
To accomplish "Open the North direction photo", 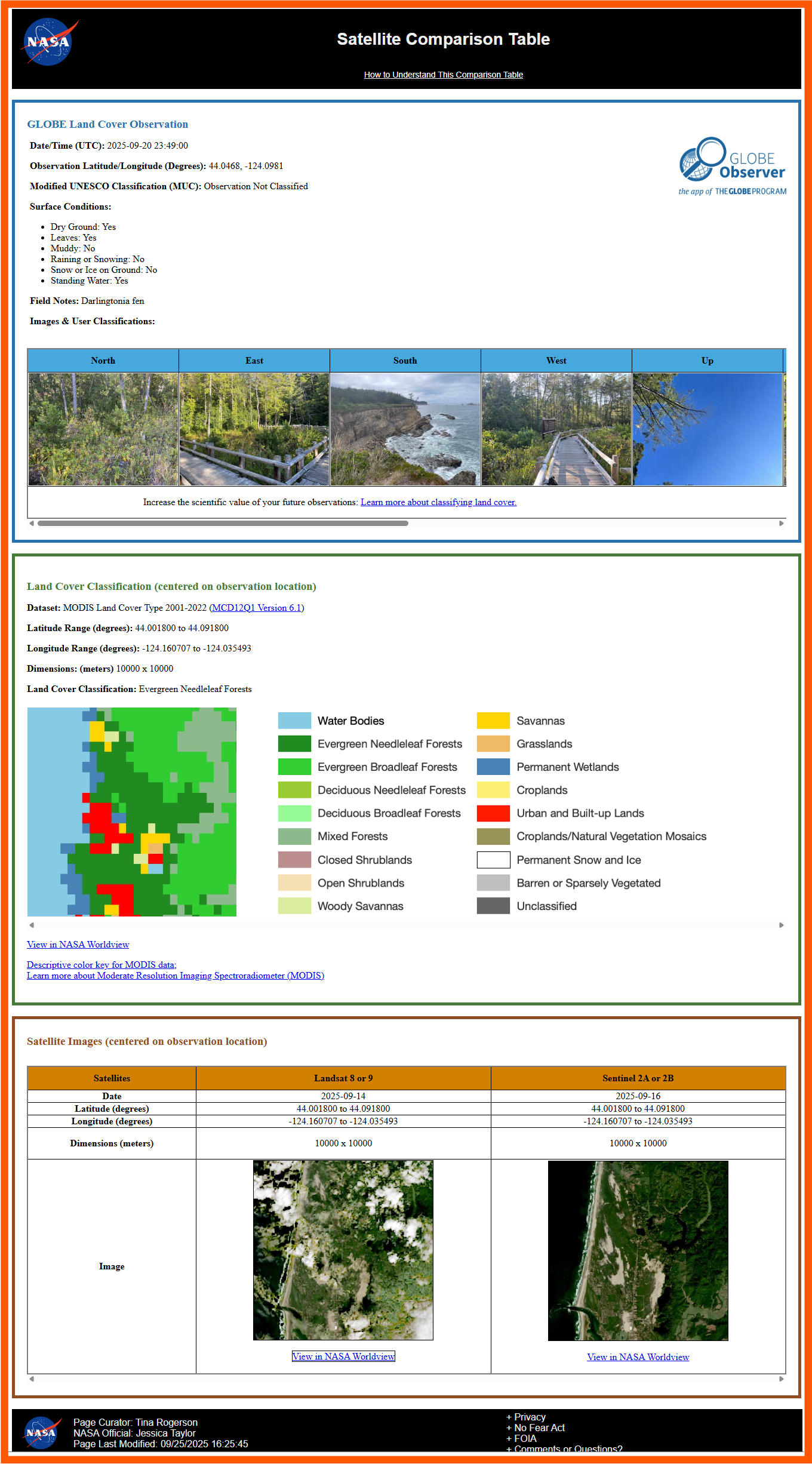I will point(103,429).
